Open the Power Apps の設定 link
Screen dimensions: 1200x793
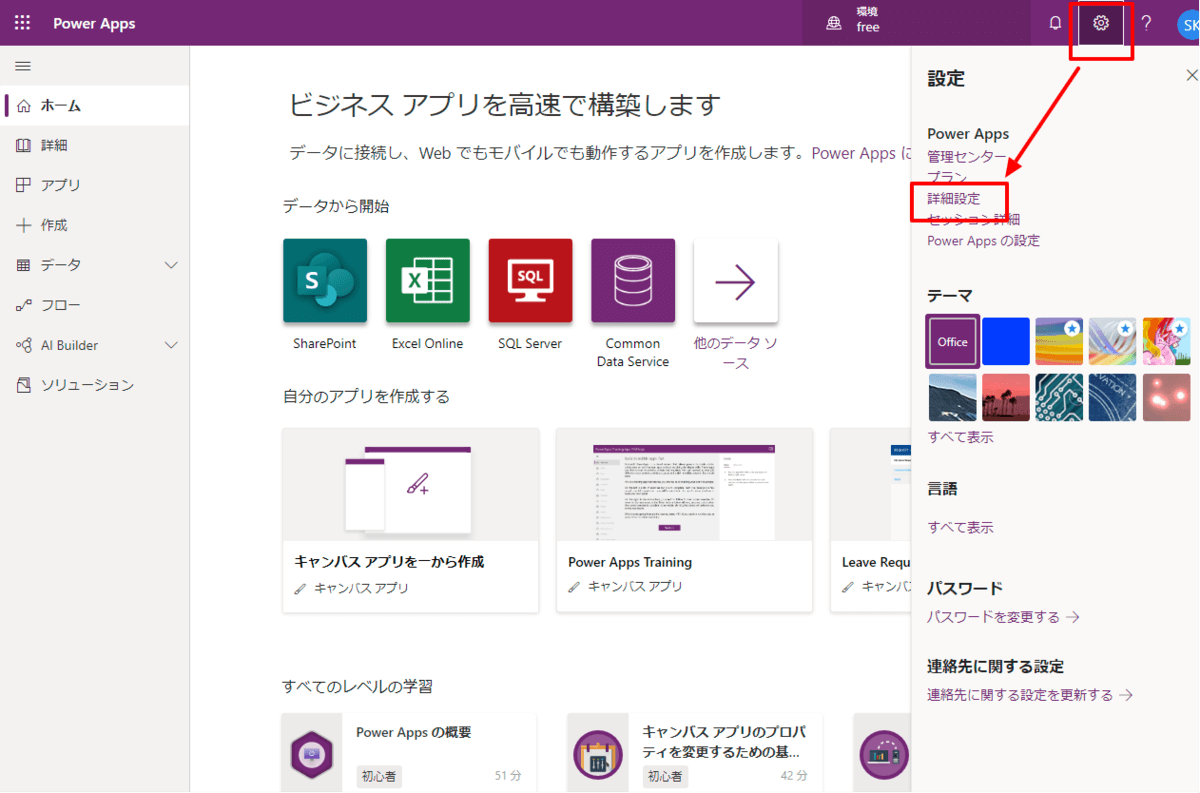tap(983, 241)
